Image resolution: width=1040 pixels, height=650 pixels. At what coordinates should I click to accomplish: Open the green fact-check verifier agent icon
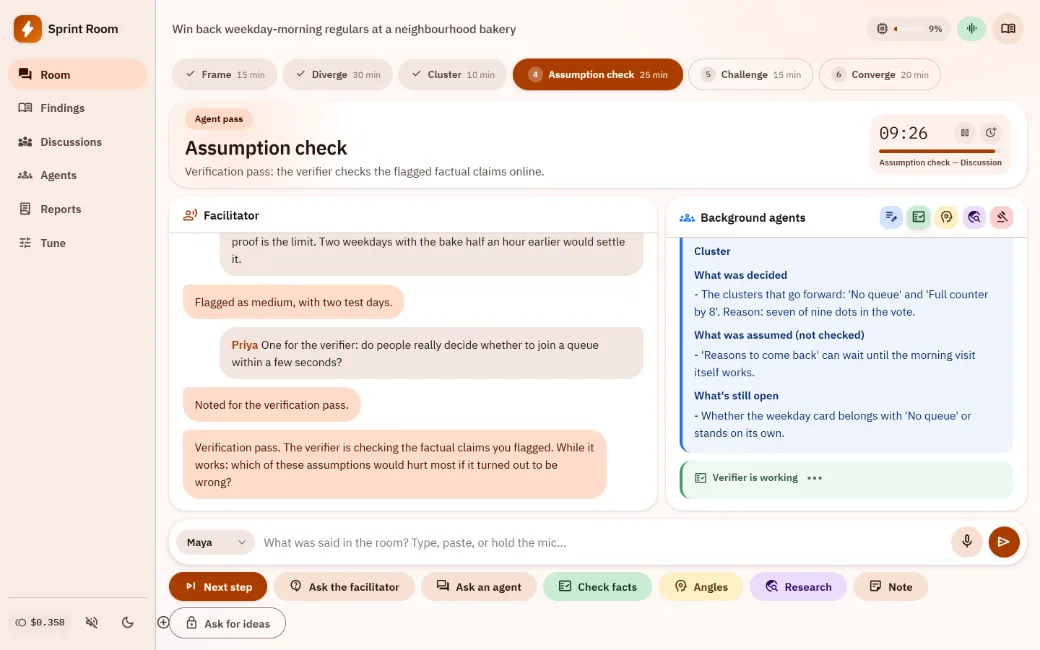[x=919, y=217]
